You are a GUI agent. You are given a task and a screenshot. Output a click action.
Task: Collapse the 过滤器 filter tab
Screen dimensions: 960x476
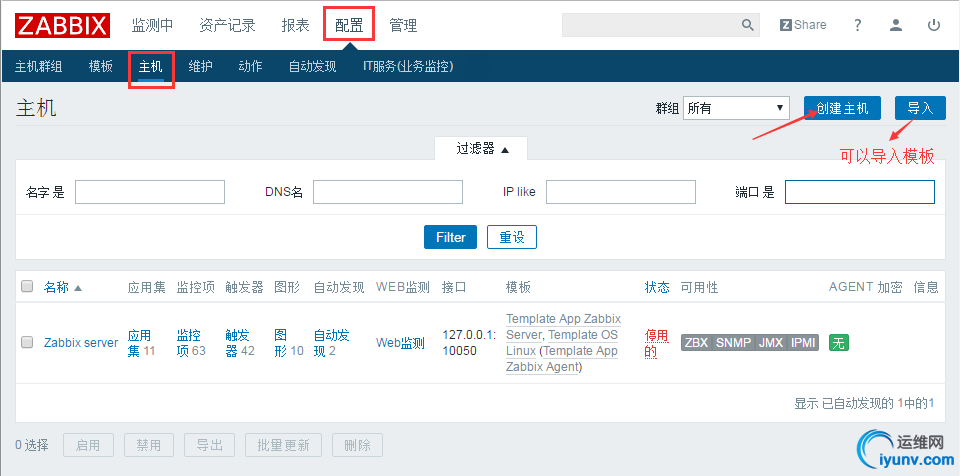click(481, 149)
